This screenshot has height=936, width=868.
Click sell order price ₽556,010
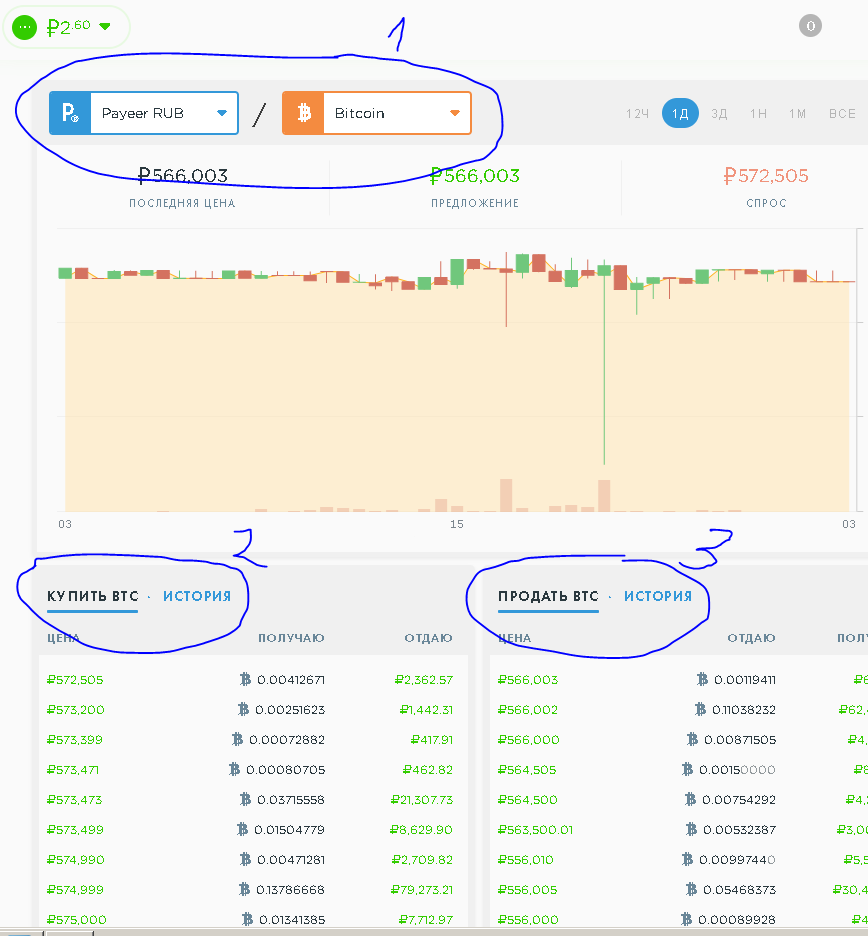point(526,860)
